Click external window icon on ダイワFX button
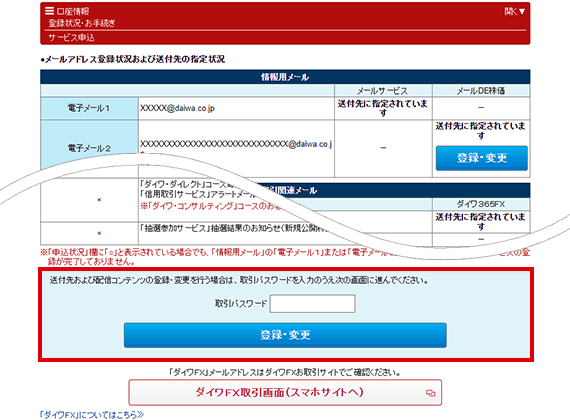The width and height of the screenshot is (570, 420). coord(431,393)
